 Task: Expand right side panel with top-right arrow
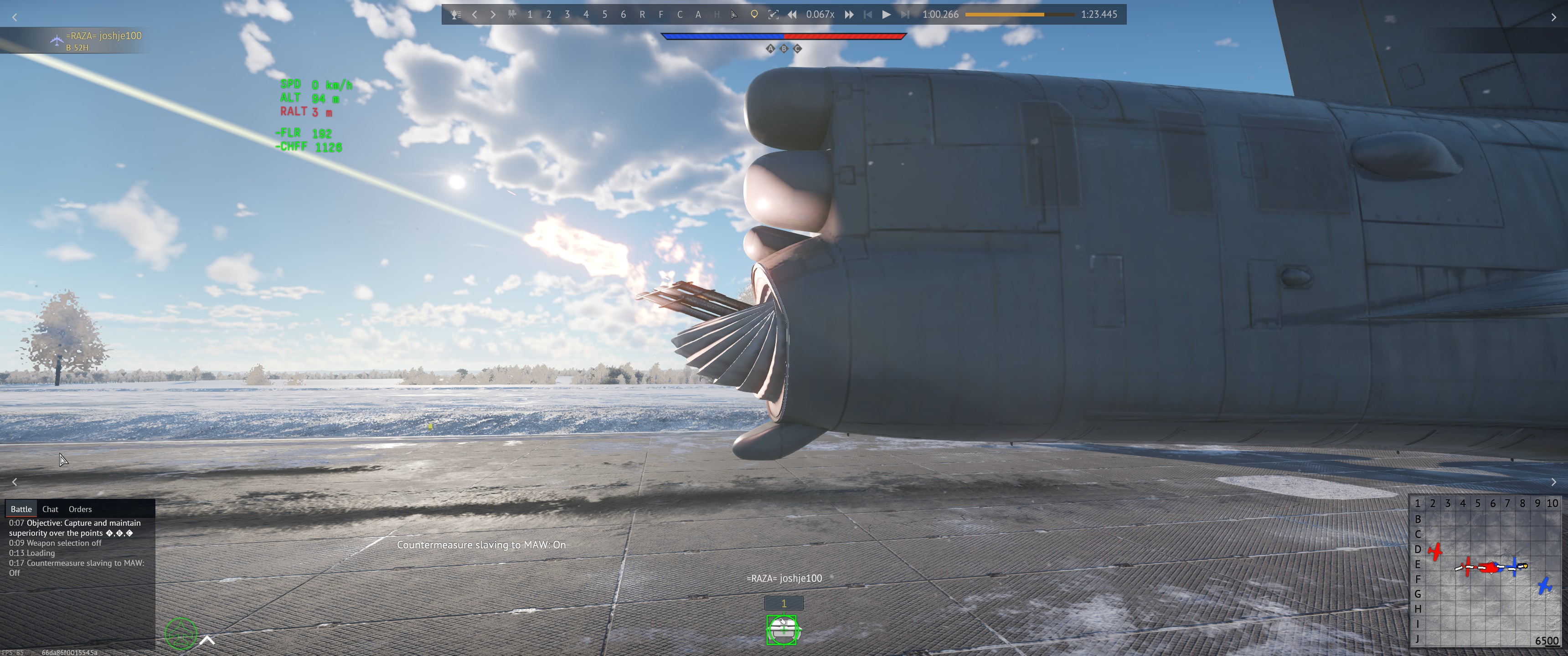tap(1553, 18)
